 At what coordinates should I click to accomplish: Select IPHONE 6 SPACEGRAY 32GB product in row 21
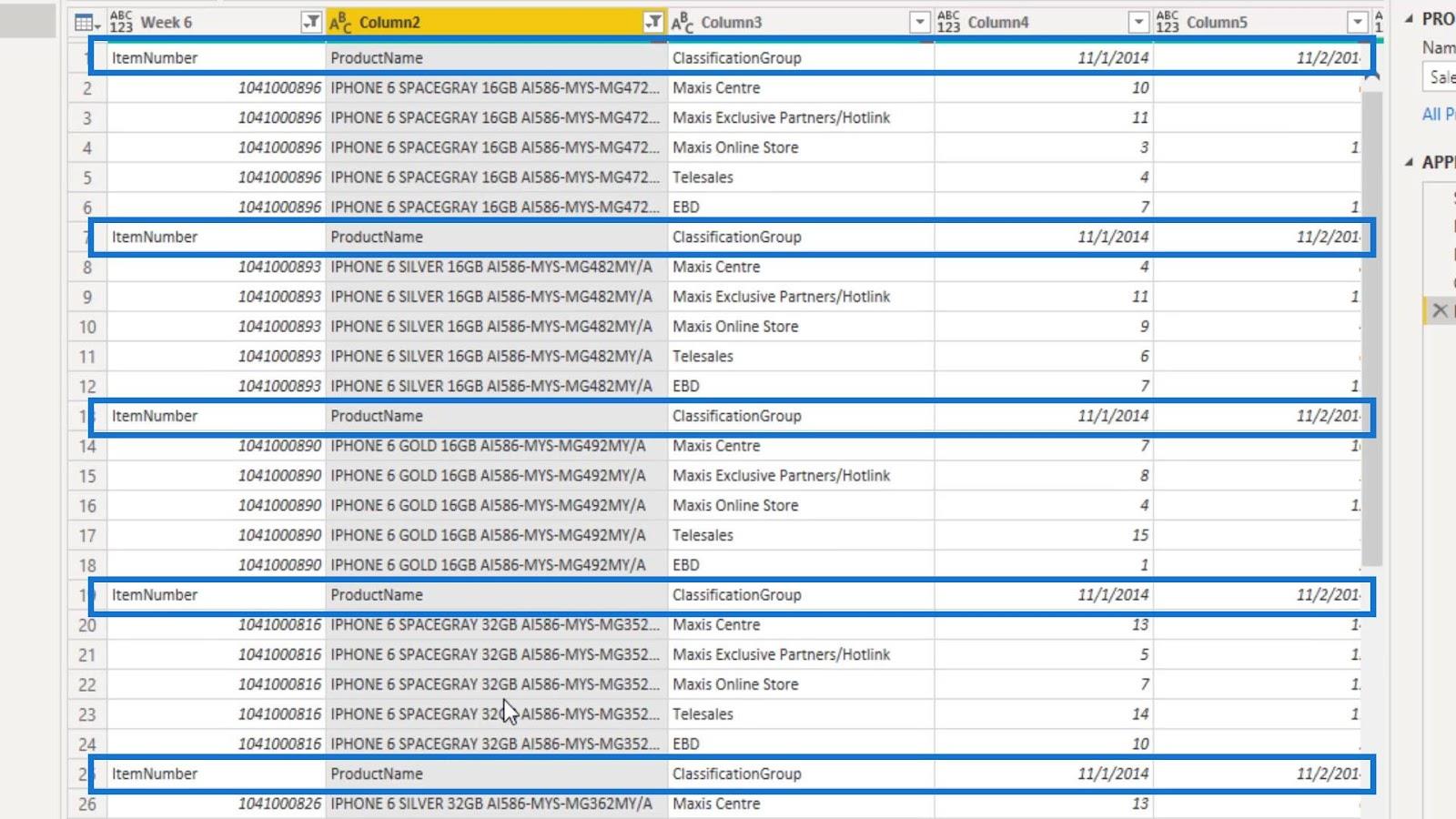497,655
